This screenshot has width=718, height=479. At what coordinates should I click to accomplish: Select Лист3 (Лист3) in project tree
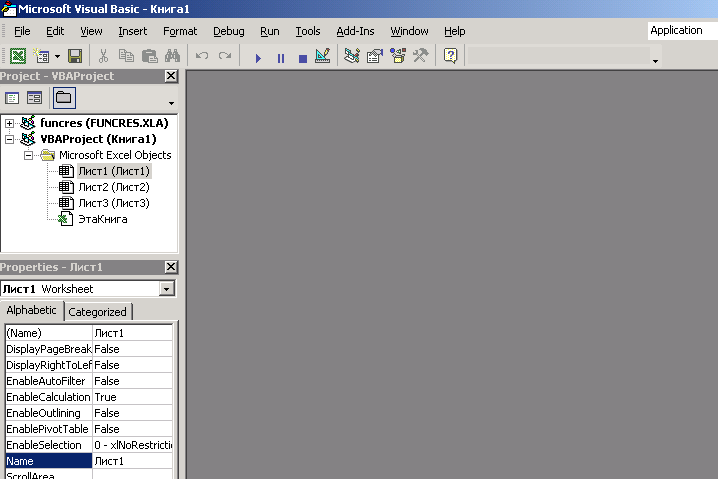click(114, 203)
